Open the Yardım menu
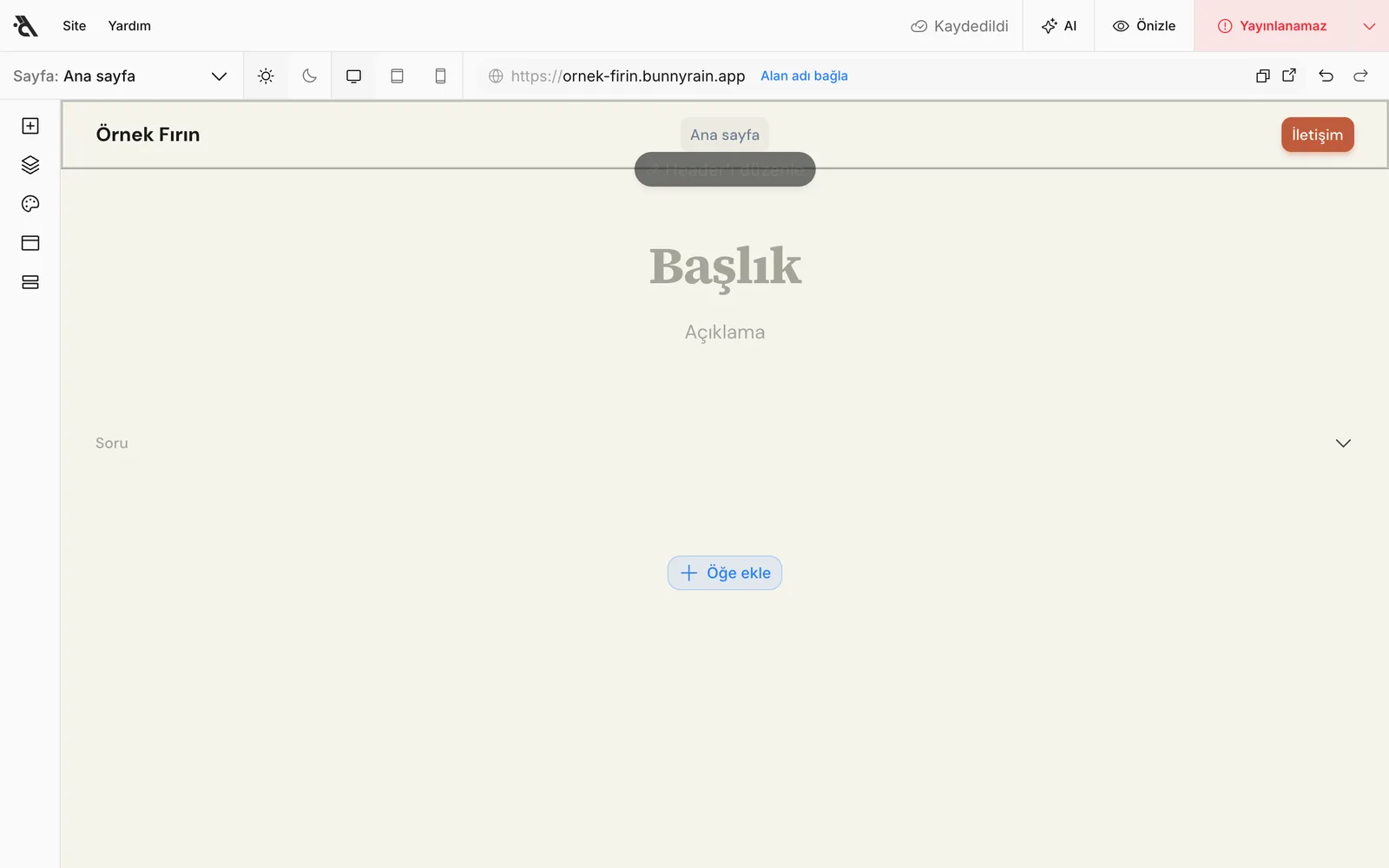The image size is (1389, 868). (129, 26)
